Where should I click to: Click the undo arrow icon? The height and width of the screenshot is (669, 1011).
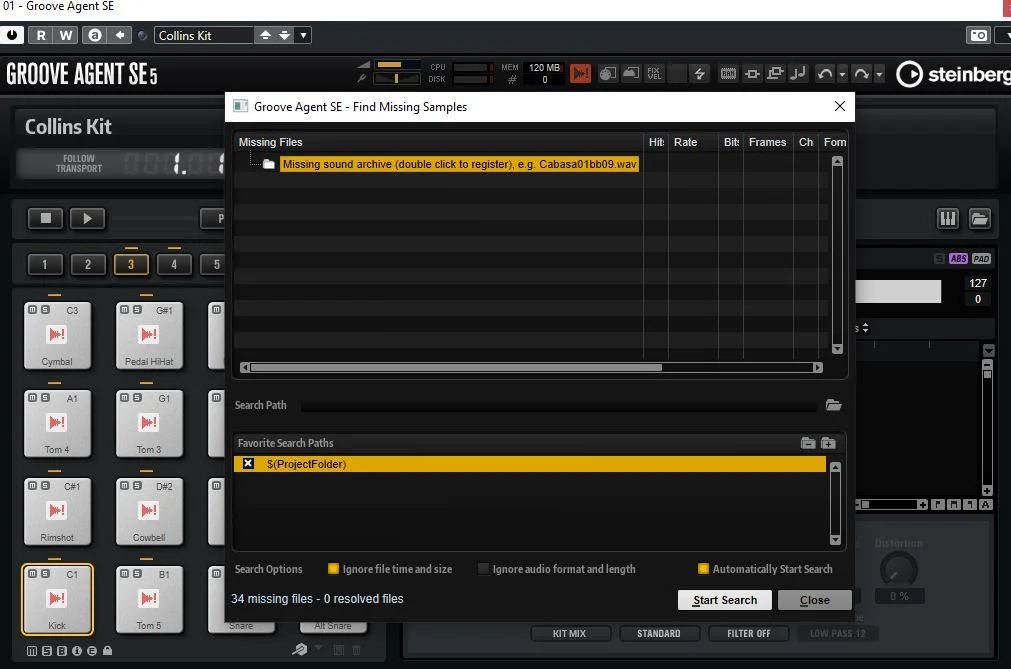coord(824,73)
